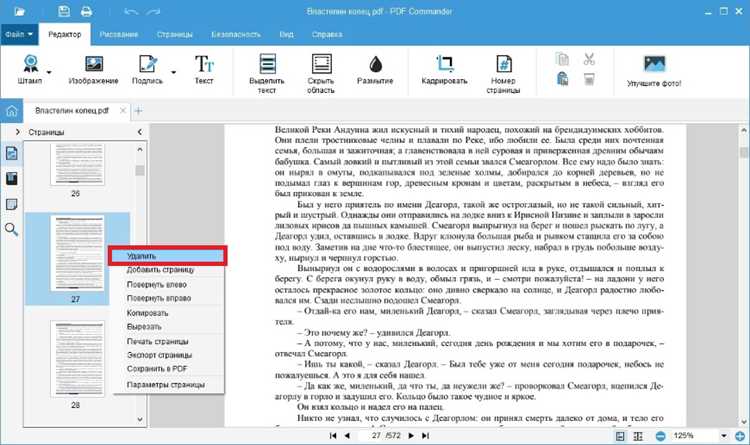750x445 pixels.
Task: Undo the last action
Action: pos(130,11)
